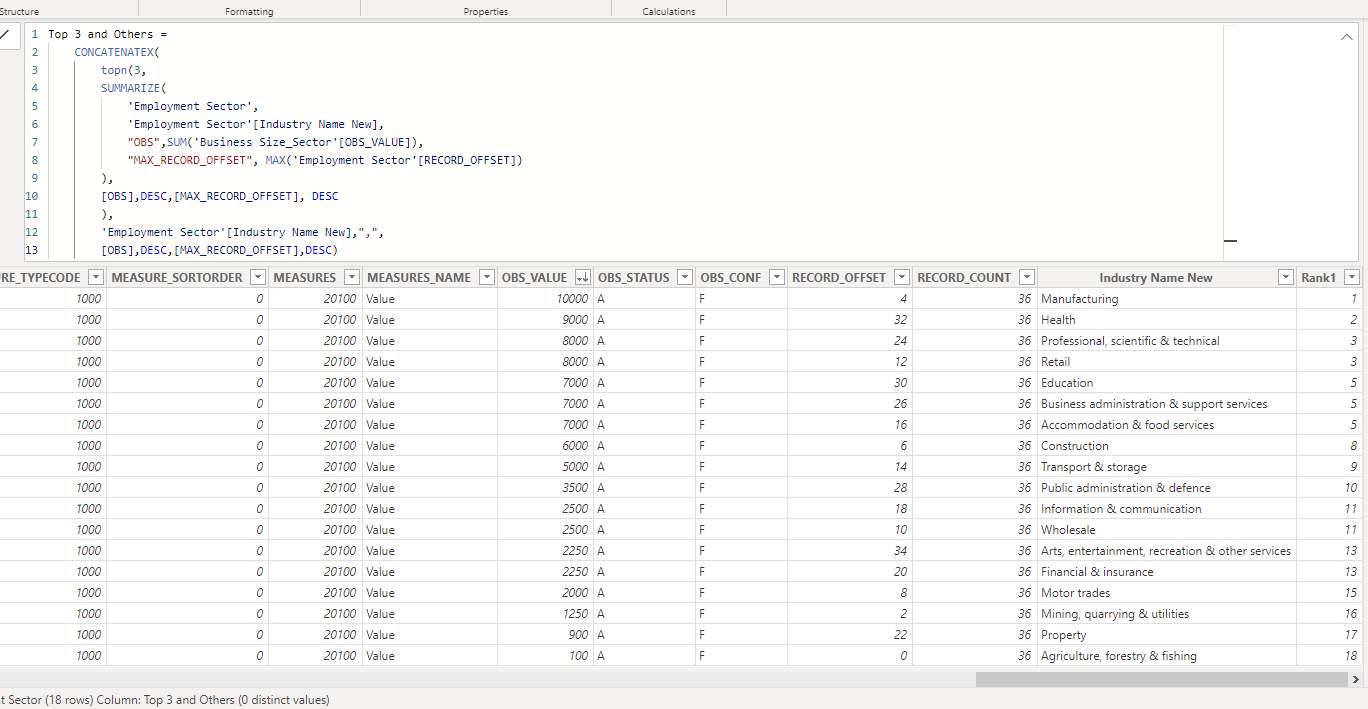This screenshot has height=709, width=1368.
Task: Open the RE_TYPECODE column filter dropdown
Action: coord(96,277)
